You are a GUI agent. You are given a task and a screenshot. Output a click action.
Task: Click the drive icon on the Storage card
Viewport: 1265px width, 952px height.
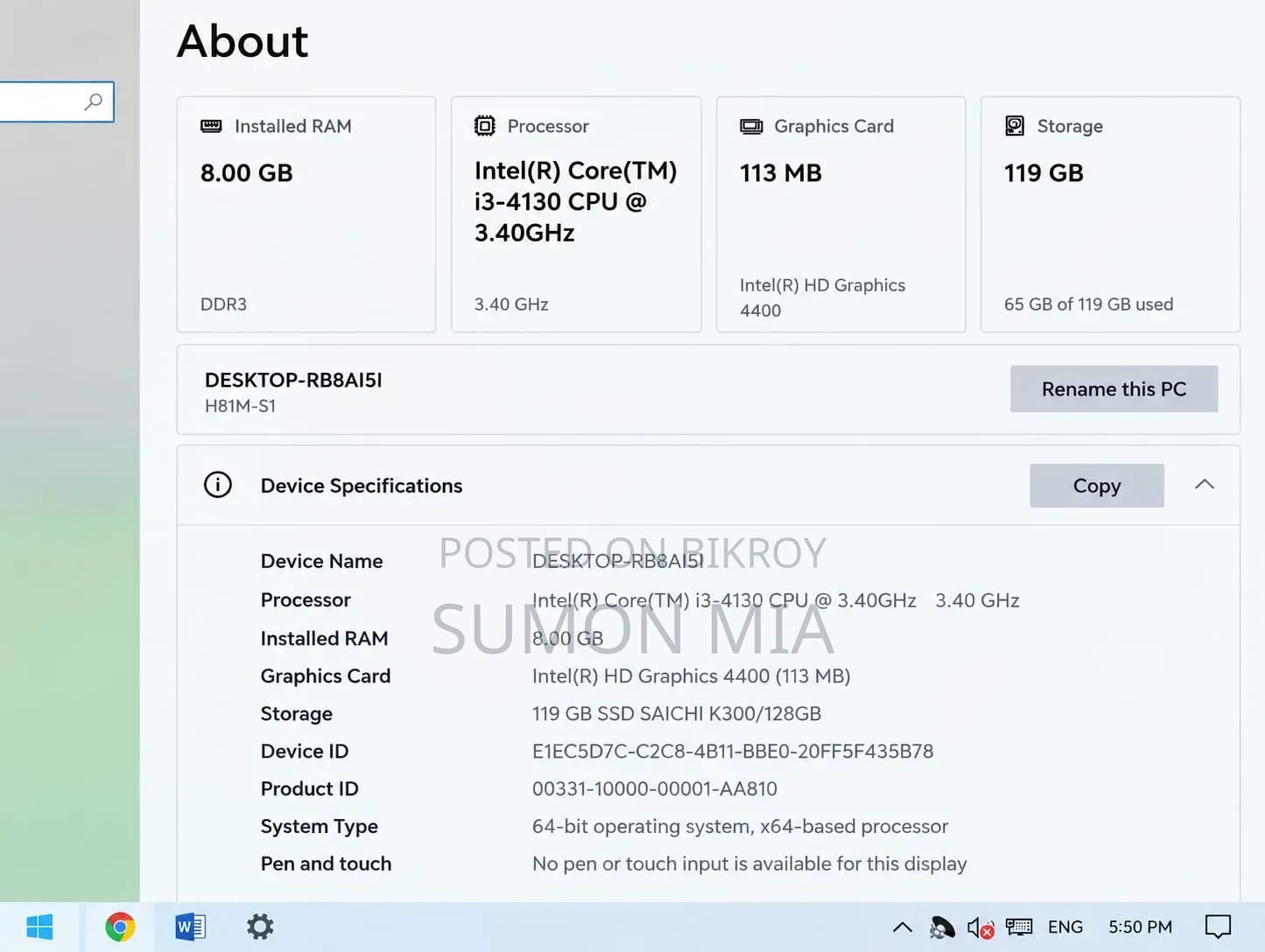pyautogui.click(x=1015, y=126)
